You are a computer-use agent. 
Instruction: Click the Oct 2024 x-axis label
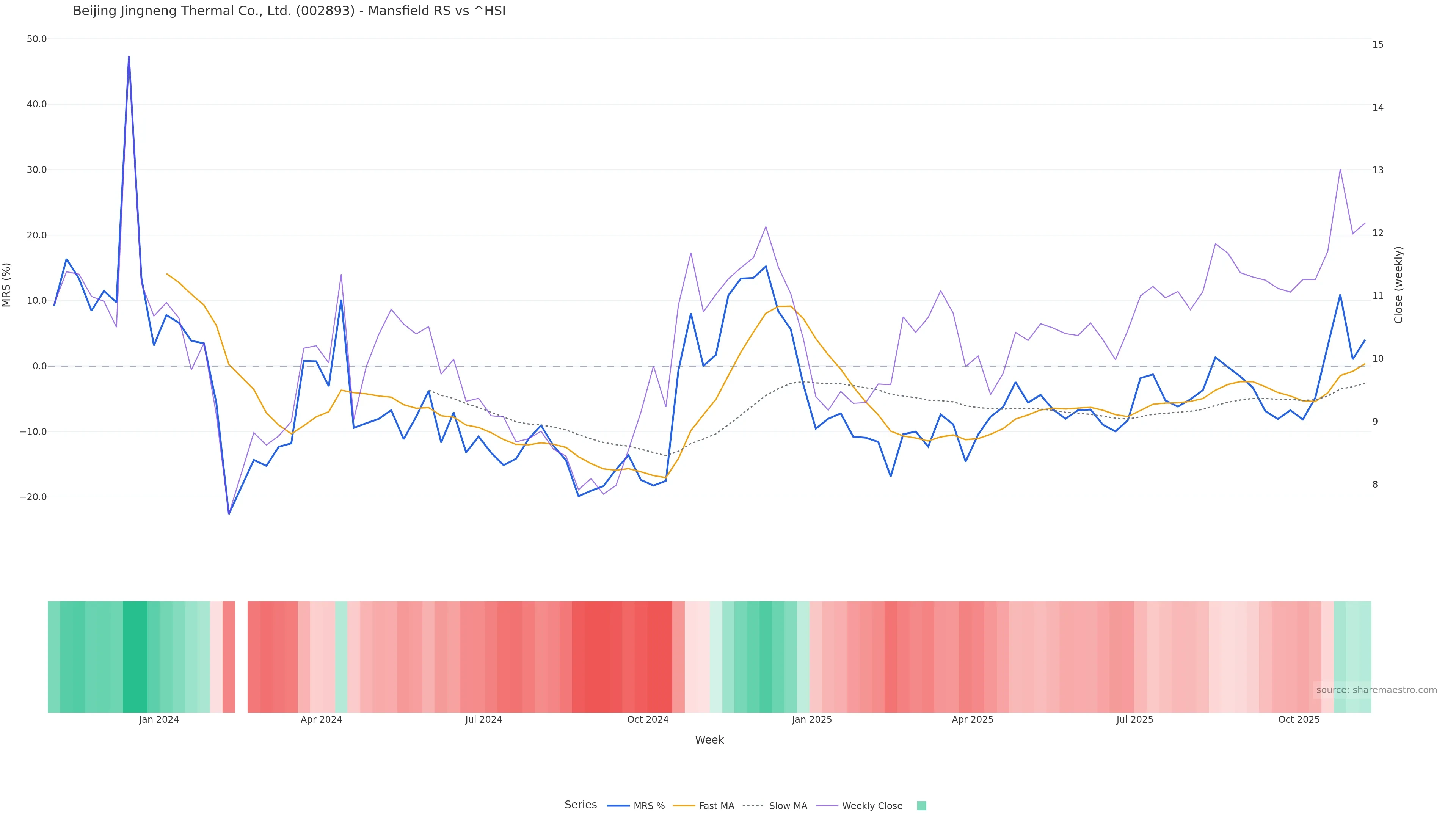[648, 720]
